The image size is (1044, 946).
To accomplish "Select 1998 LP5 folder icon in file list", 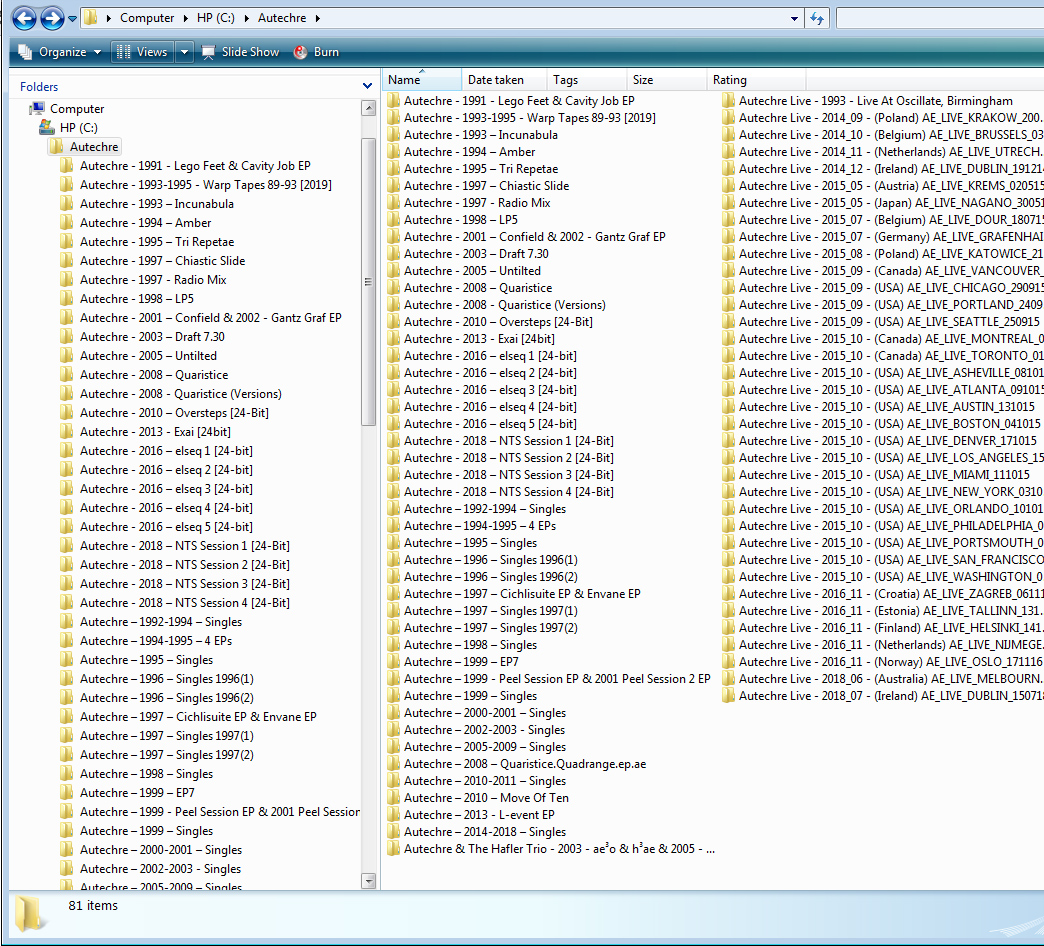I will pos(393,220).
